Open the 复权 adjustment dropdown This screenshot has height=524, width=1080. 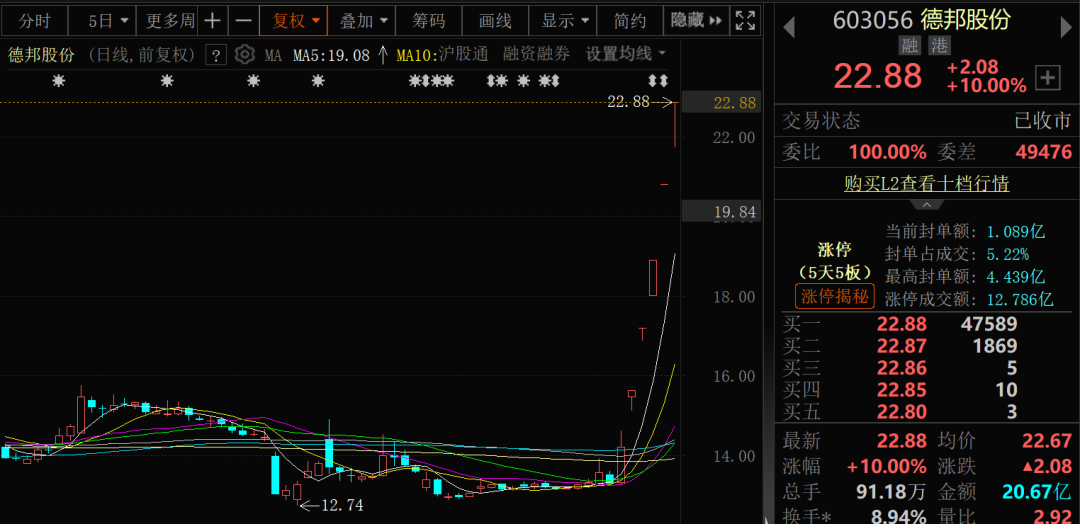[x=296, y=20]
